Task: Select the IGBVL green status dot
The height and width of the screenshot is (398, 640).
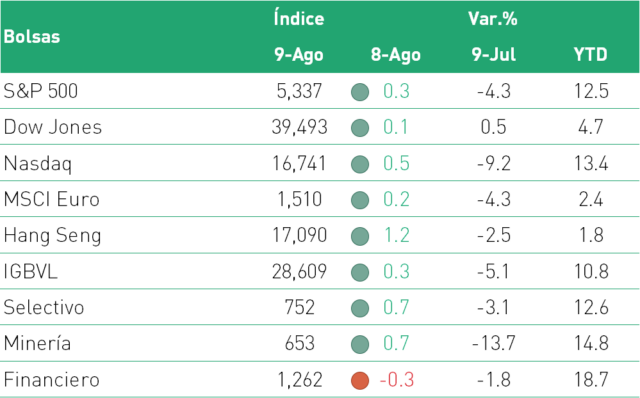Action: 360,272
